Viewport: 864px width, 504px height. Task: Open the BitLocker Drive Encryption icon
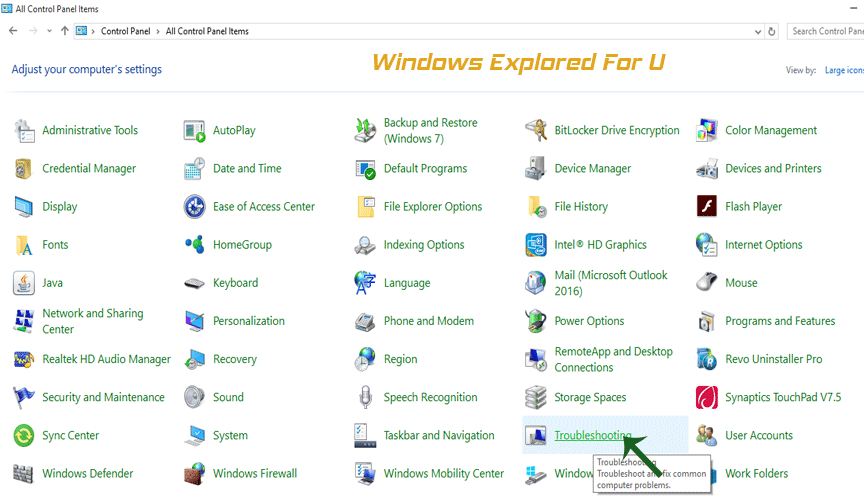point(536,131)
